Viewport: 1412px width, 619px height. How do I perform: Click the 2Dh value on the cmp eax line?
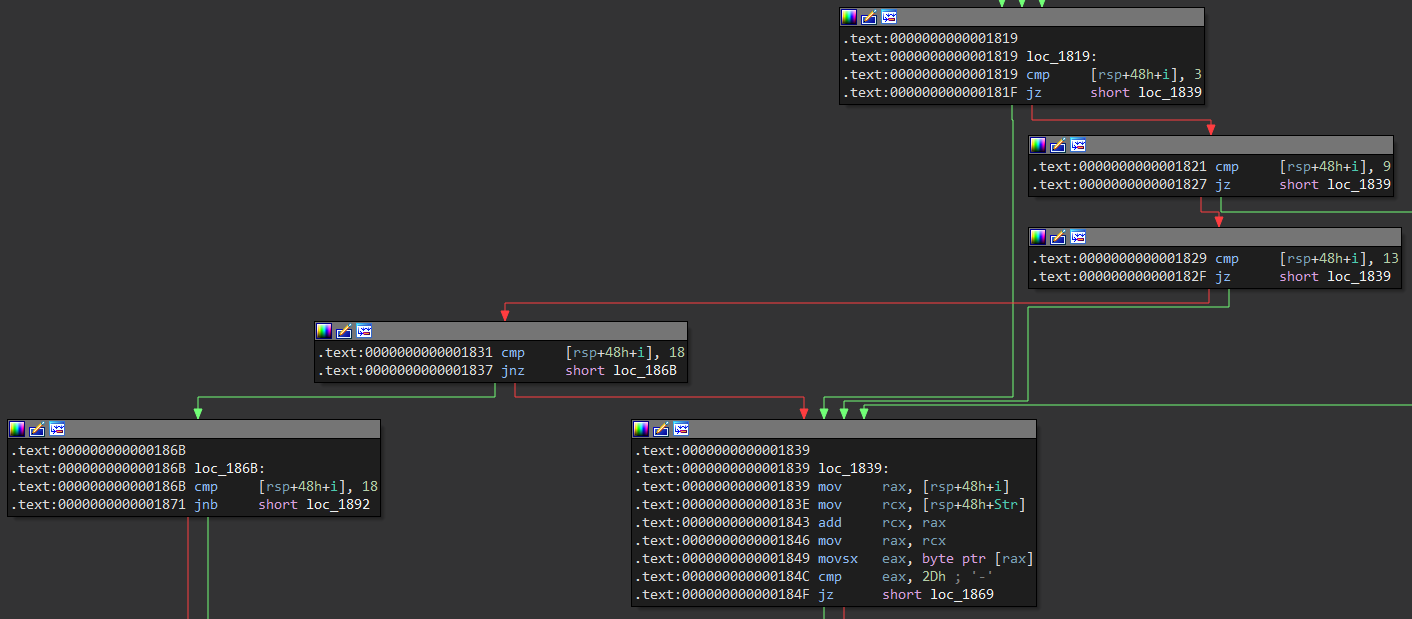coord(935,577)
